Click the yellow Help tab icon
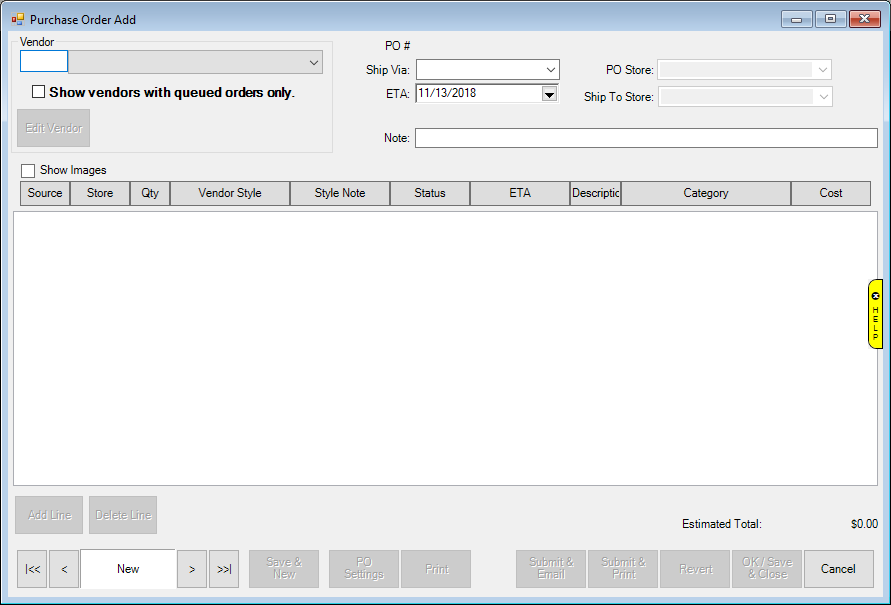 tap(875, 314)
